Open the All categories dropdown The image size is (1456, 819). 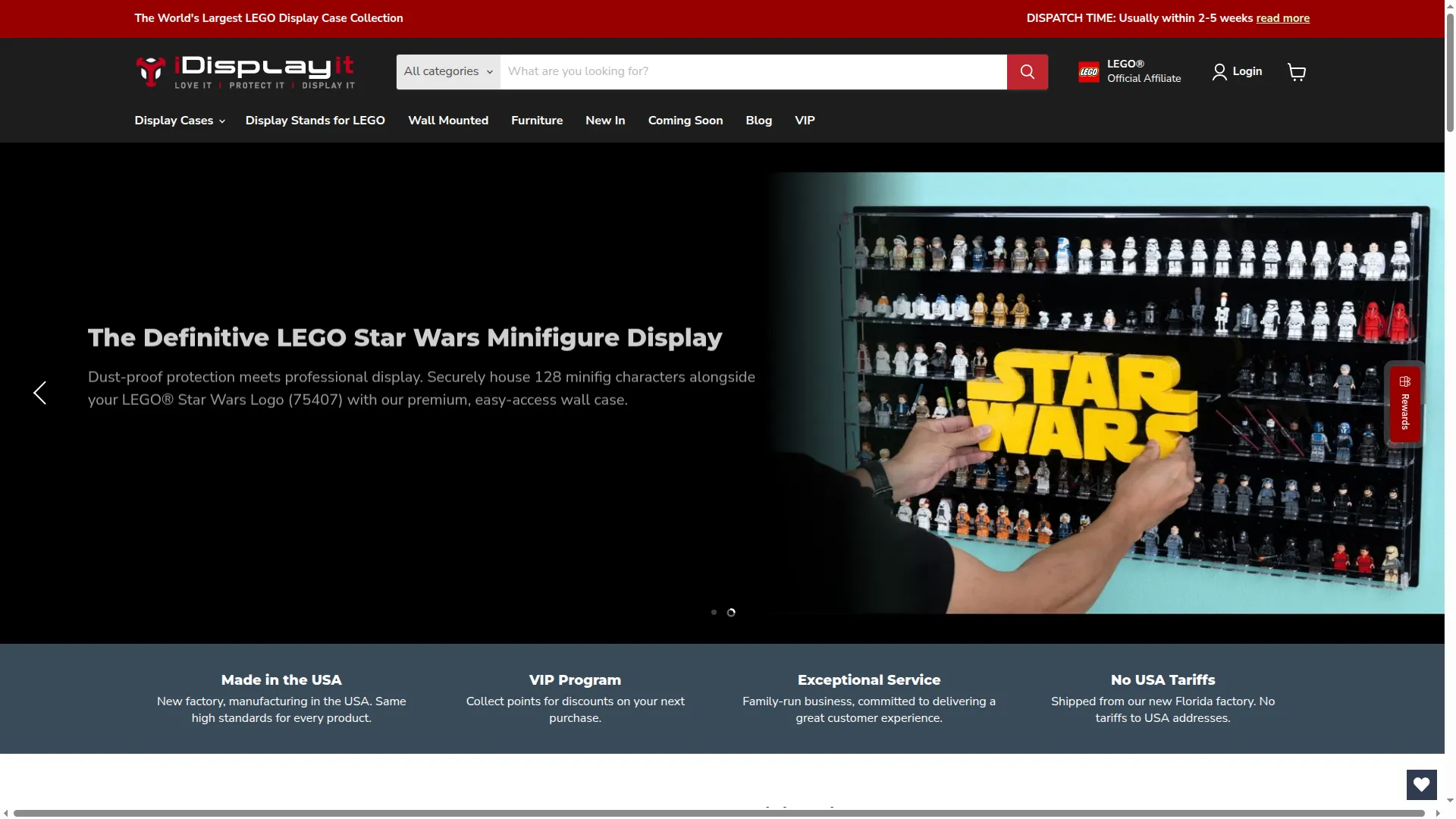point(448,72)
